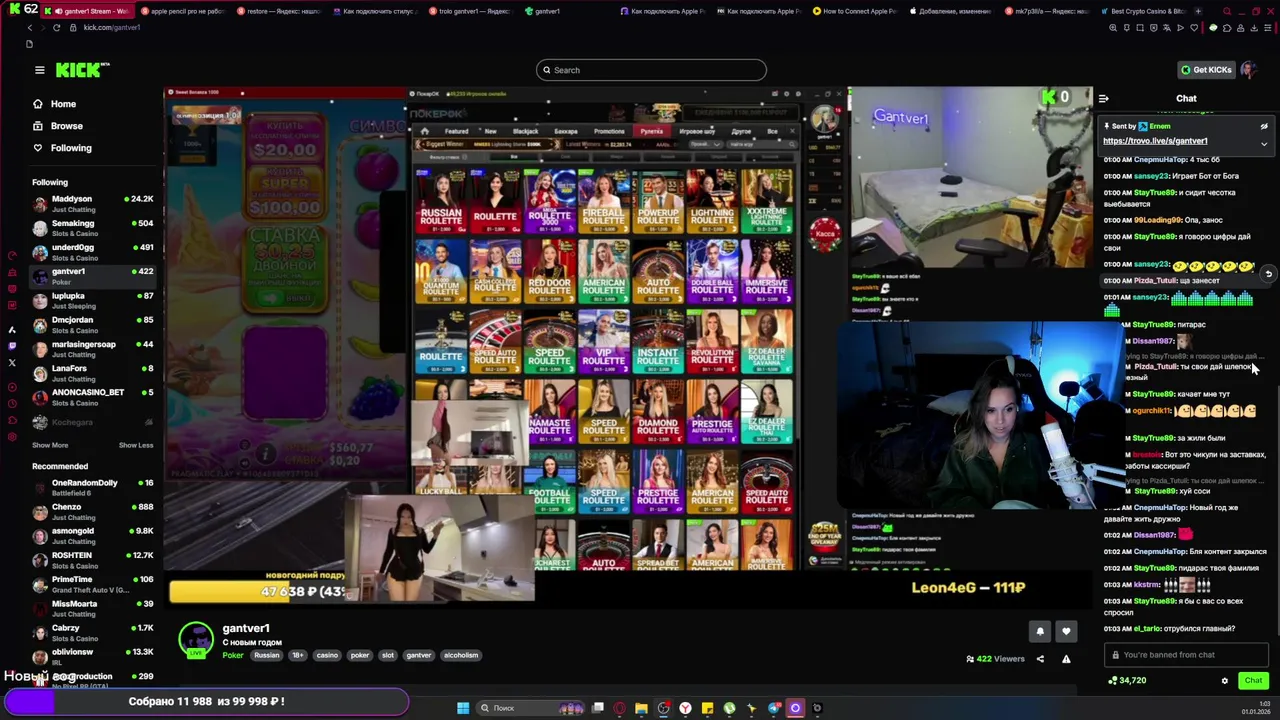Click the banned chat message input

coord(1186,655)
